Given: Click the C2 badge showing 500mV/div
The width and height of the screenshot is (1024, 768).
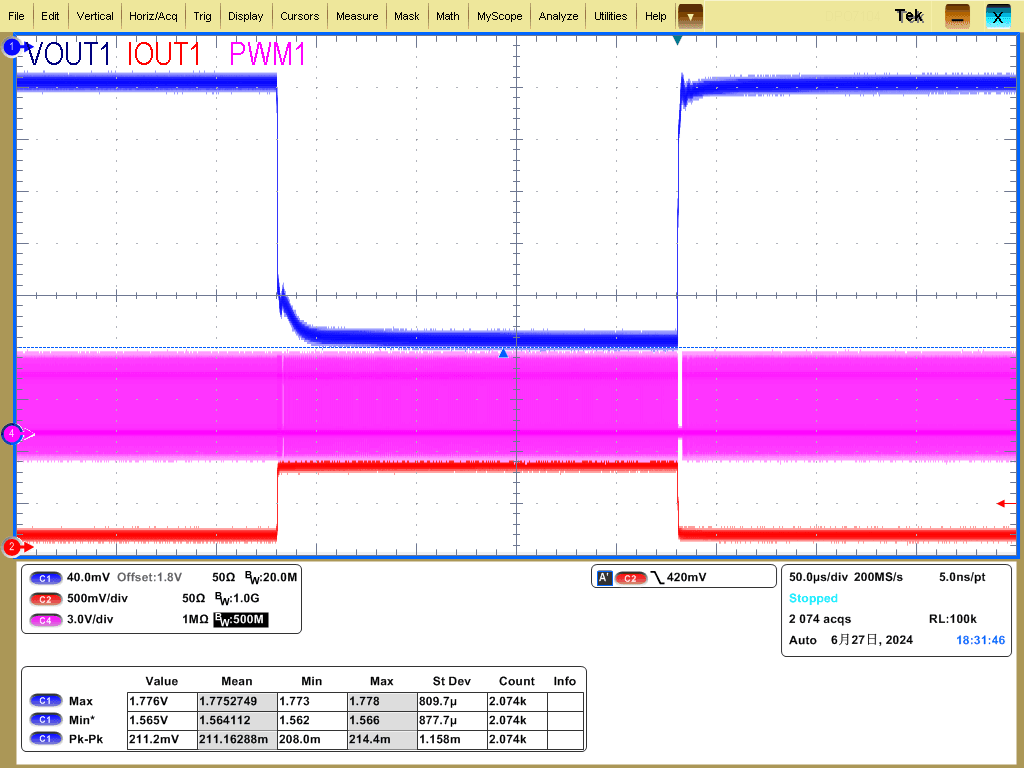Looking at the screenshot, I should (x=42, y=599).
